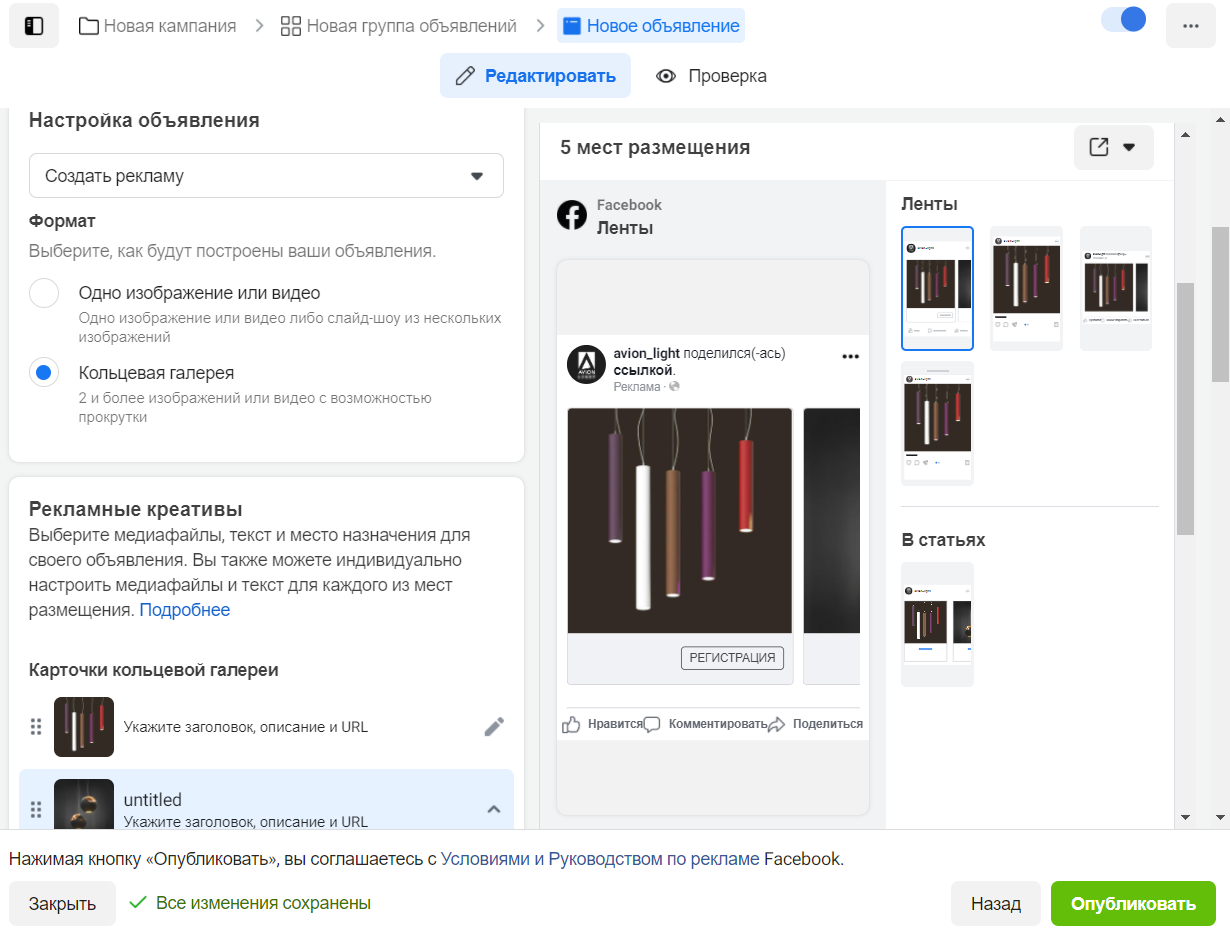Open post options three dots in preview
Screen dimensions: 1230x936
pos(851,356)
